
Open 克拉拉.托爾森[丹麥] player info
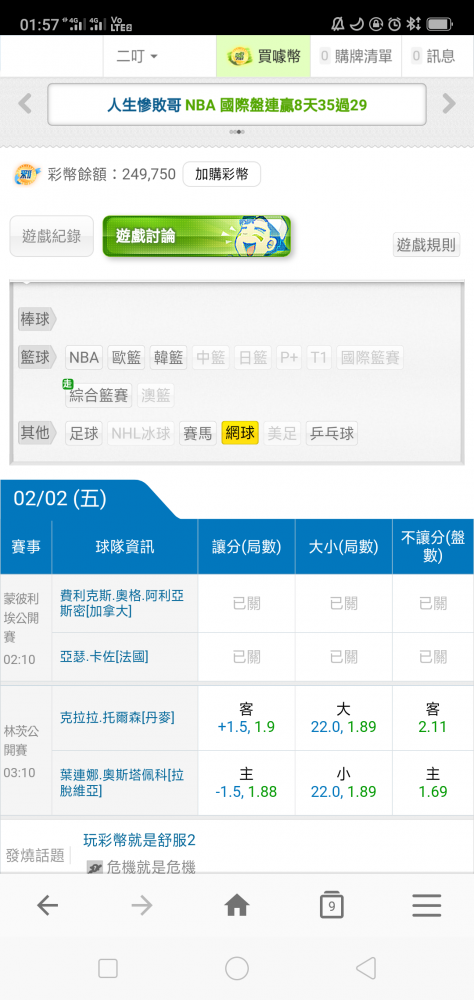point(117,717)
